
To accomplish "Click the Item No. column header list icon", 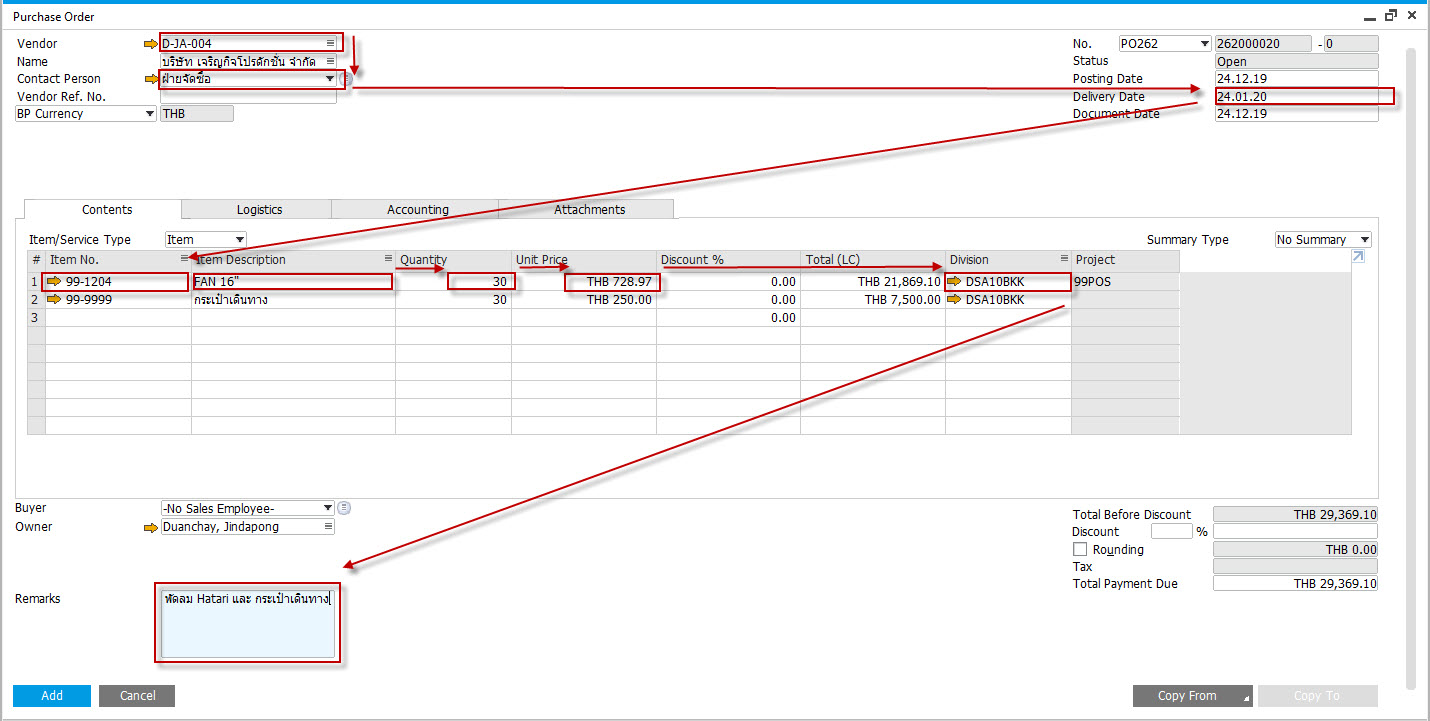I will tap(184, 259).
